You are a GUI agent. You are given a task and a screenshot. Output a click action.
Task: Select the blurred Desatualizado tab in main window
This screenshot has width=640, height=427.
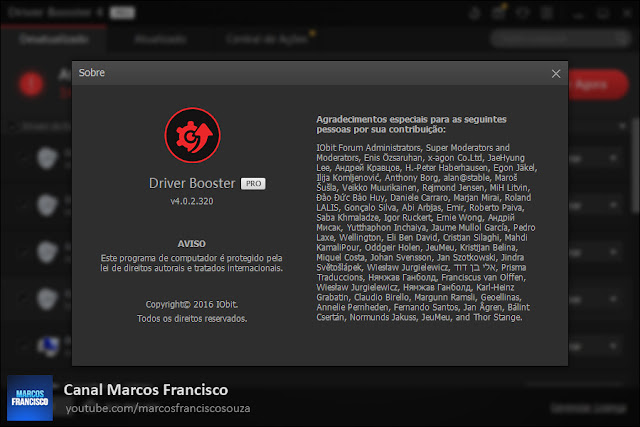pos(53,39)
